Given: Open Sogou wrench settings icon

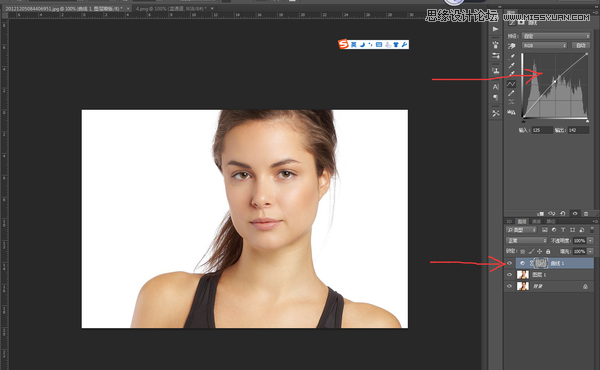Looking at the screenshot, I should (x=404, y=45).
